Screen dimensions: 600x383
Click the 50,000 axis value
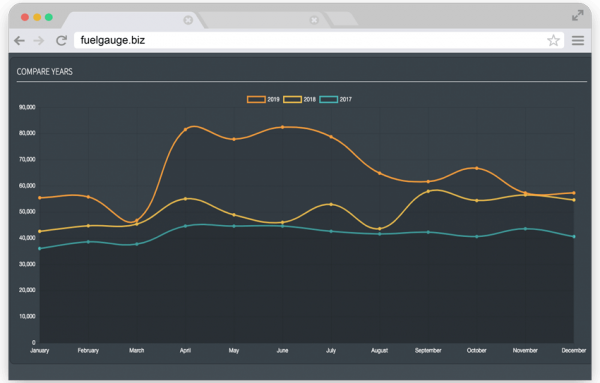[27, 212]
